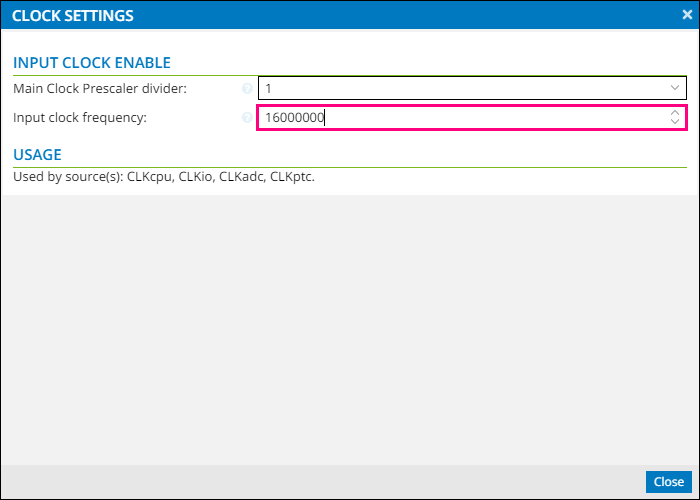Image resolution: width=700 pixels, height=500 pixels.
Task: Select the INPUT CLOCK ENABLE section heading
Action: tap(92, 62)
